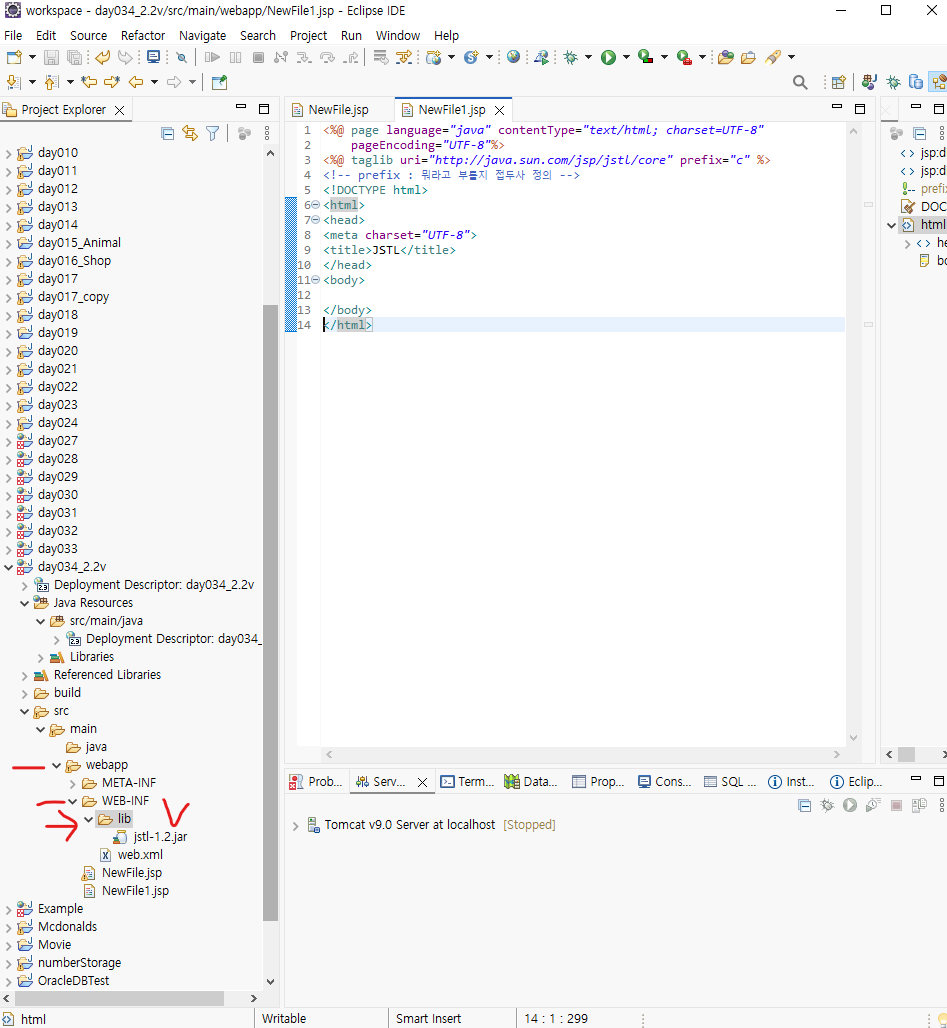
Task: Place cursor on editor line 12
Action: coord(582,295)
